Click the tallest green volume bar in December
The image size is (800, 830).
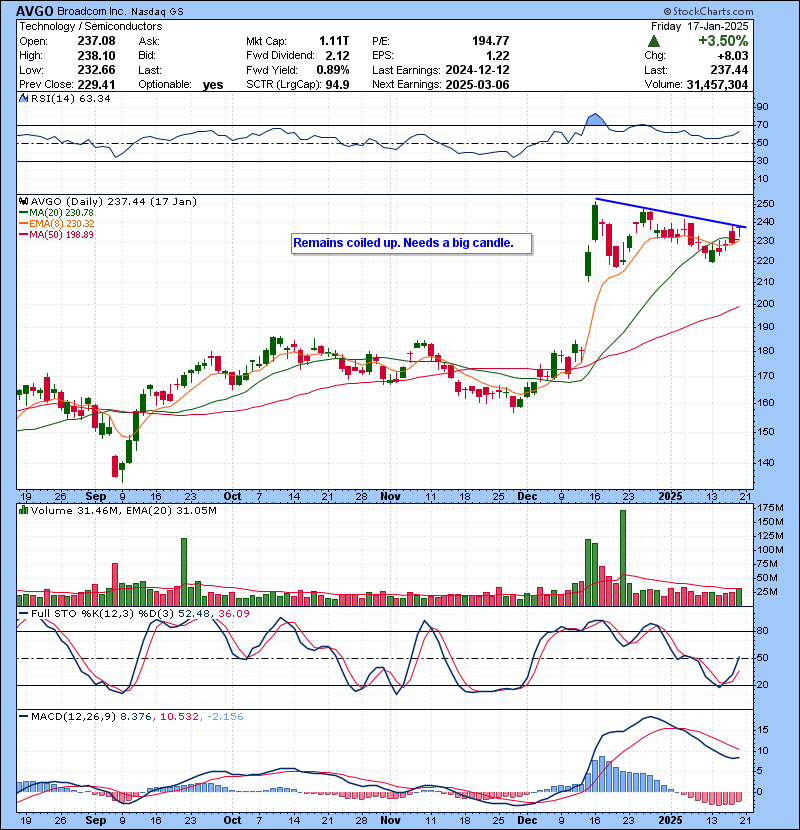tap(623, 558)
